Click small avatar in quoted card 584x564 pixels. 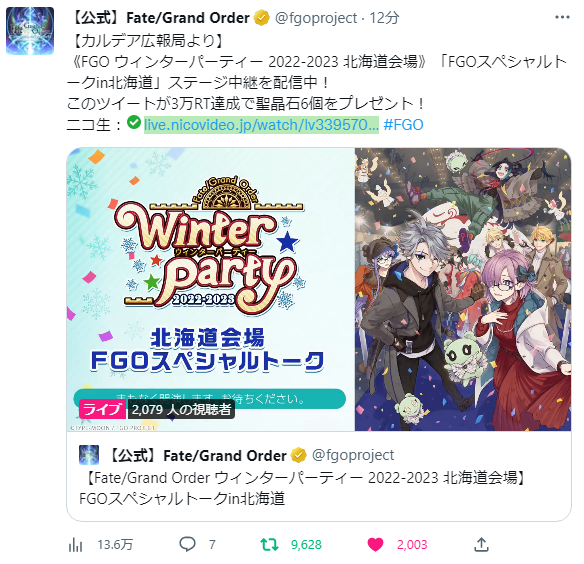tap(89, 455)
